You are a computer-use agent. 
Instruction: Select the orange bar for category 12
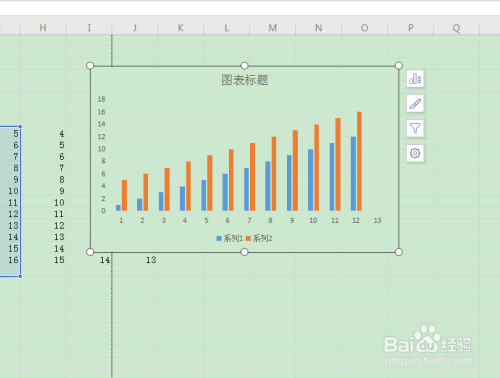[359, 161]
